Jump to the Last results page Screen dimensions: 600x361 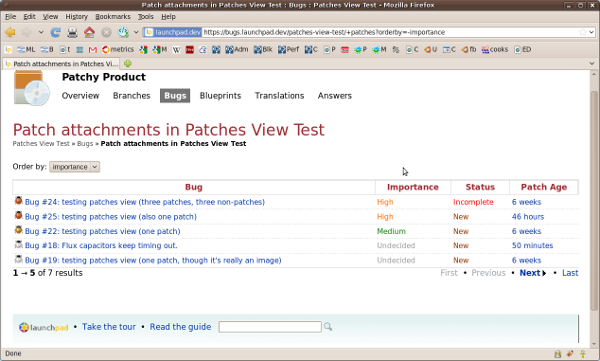point(570,273)
